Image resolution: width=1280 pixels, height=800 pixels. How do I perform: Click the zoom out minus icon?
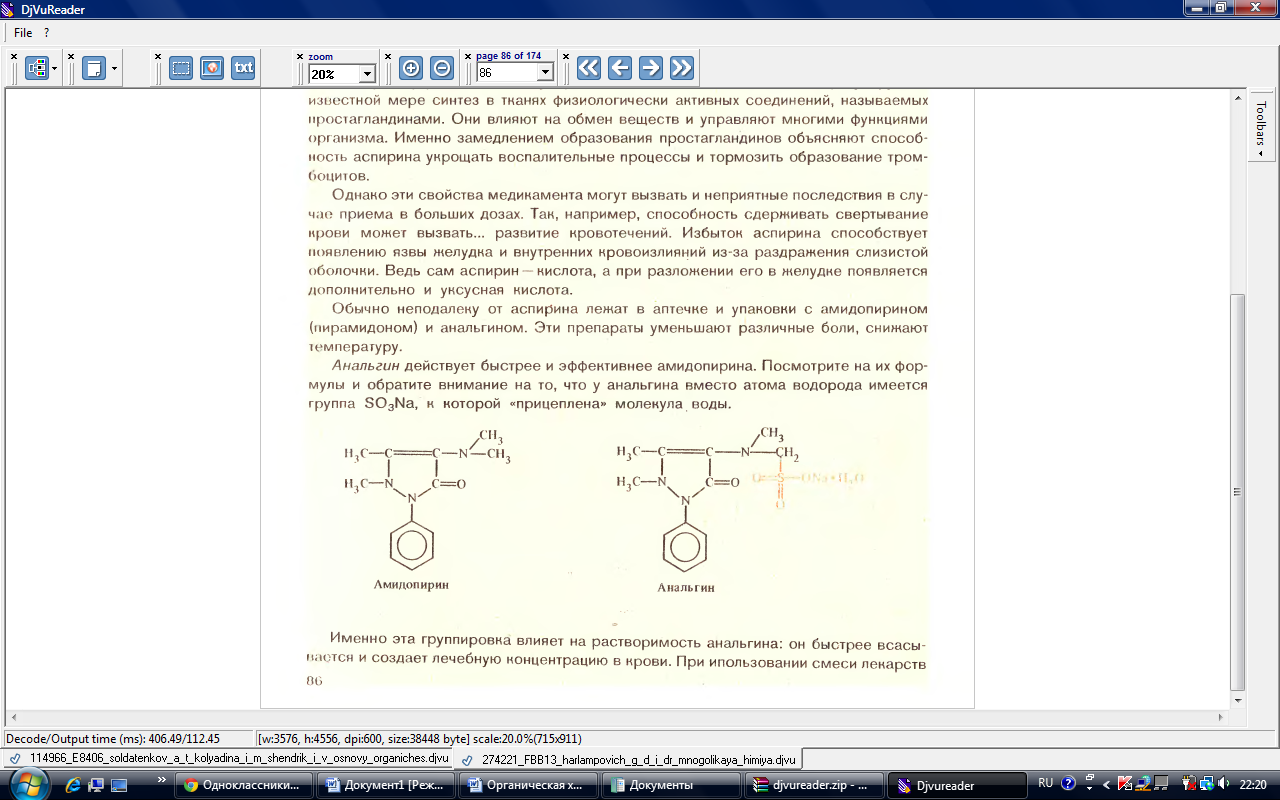(x=442, y=68)
